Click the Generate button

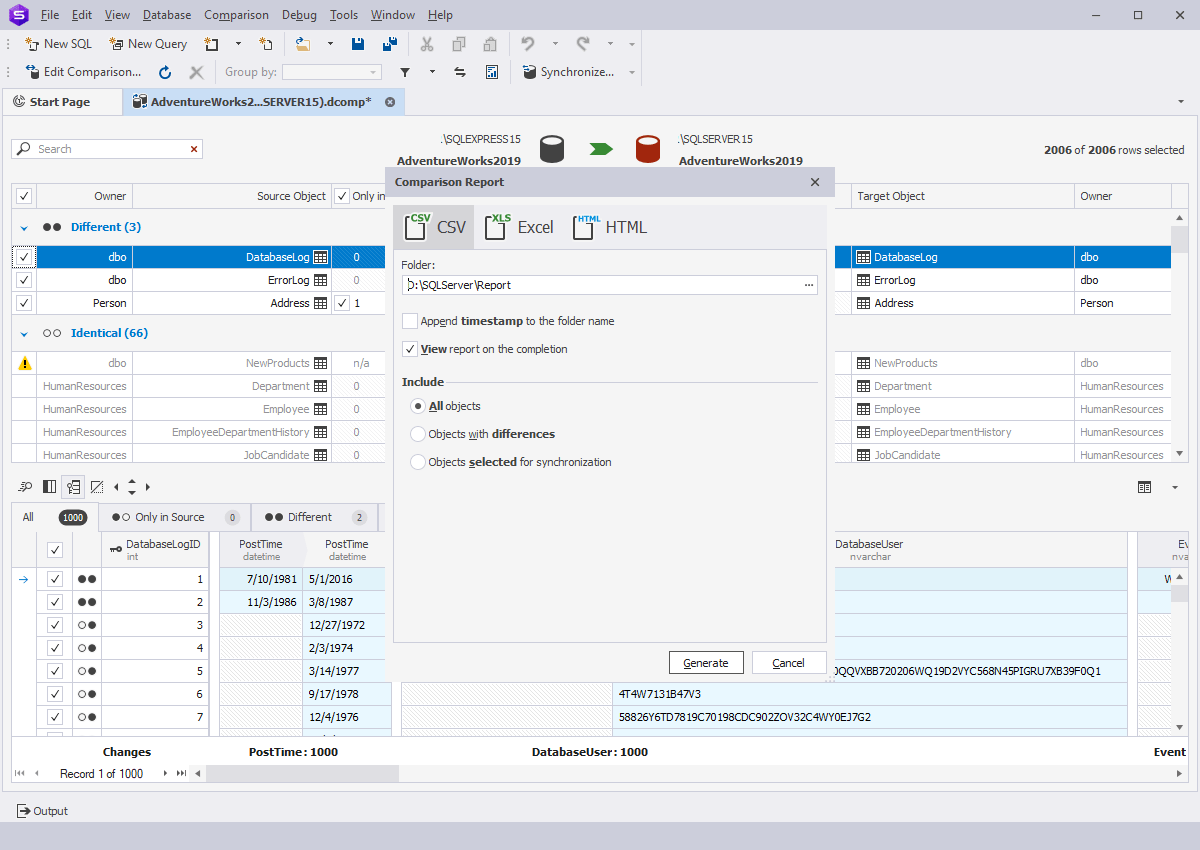tap(706, 663)
